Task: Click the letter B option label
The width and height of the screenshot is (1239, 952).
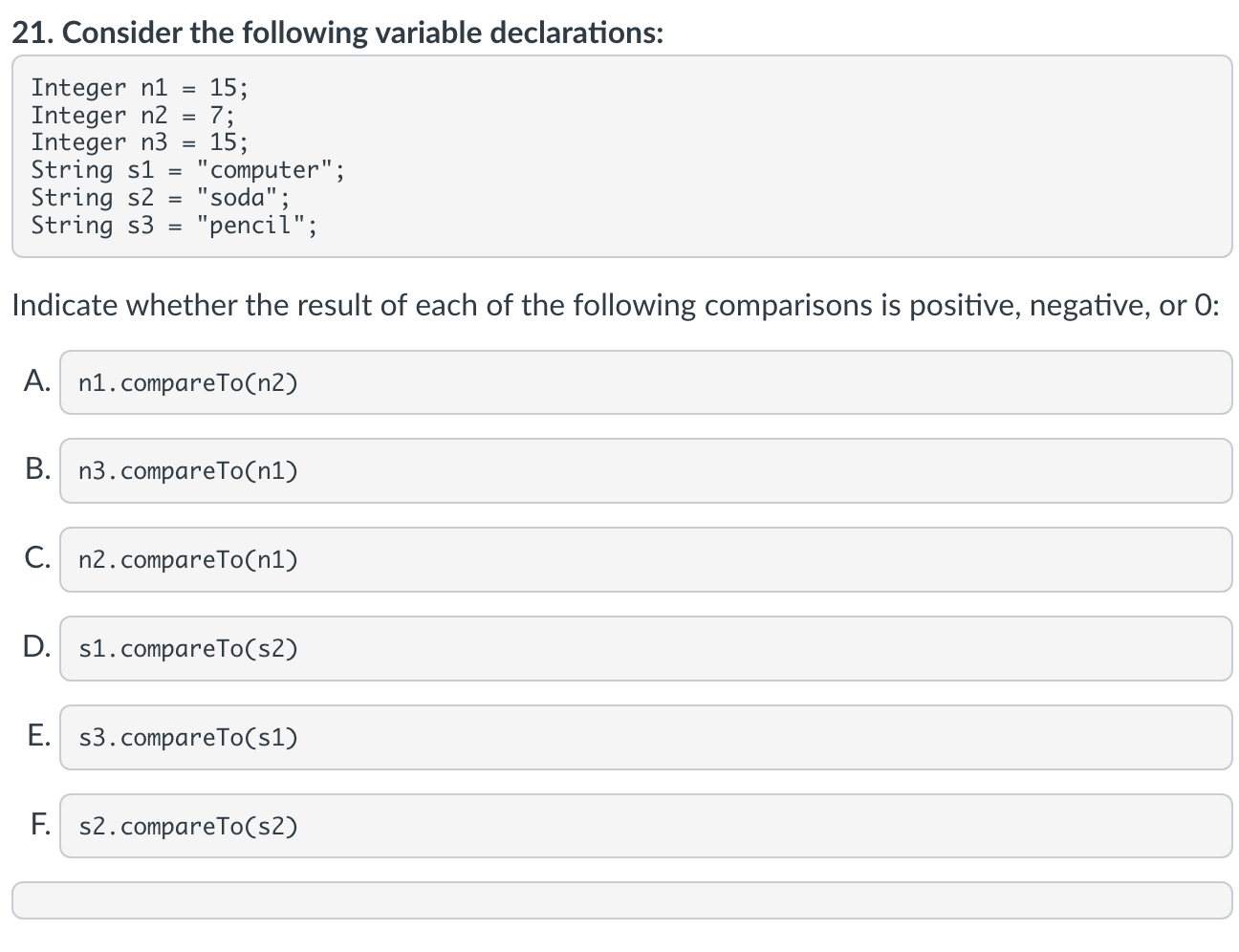Action: coord(38,468)
